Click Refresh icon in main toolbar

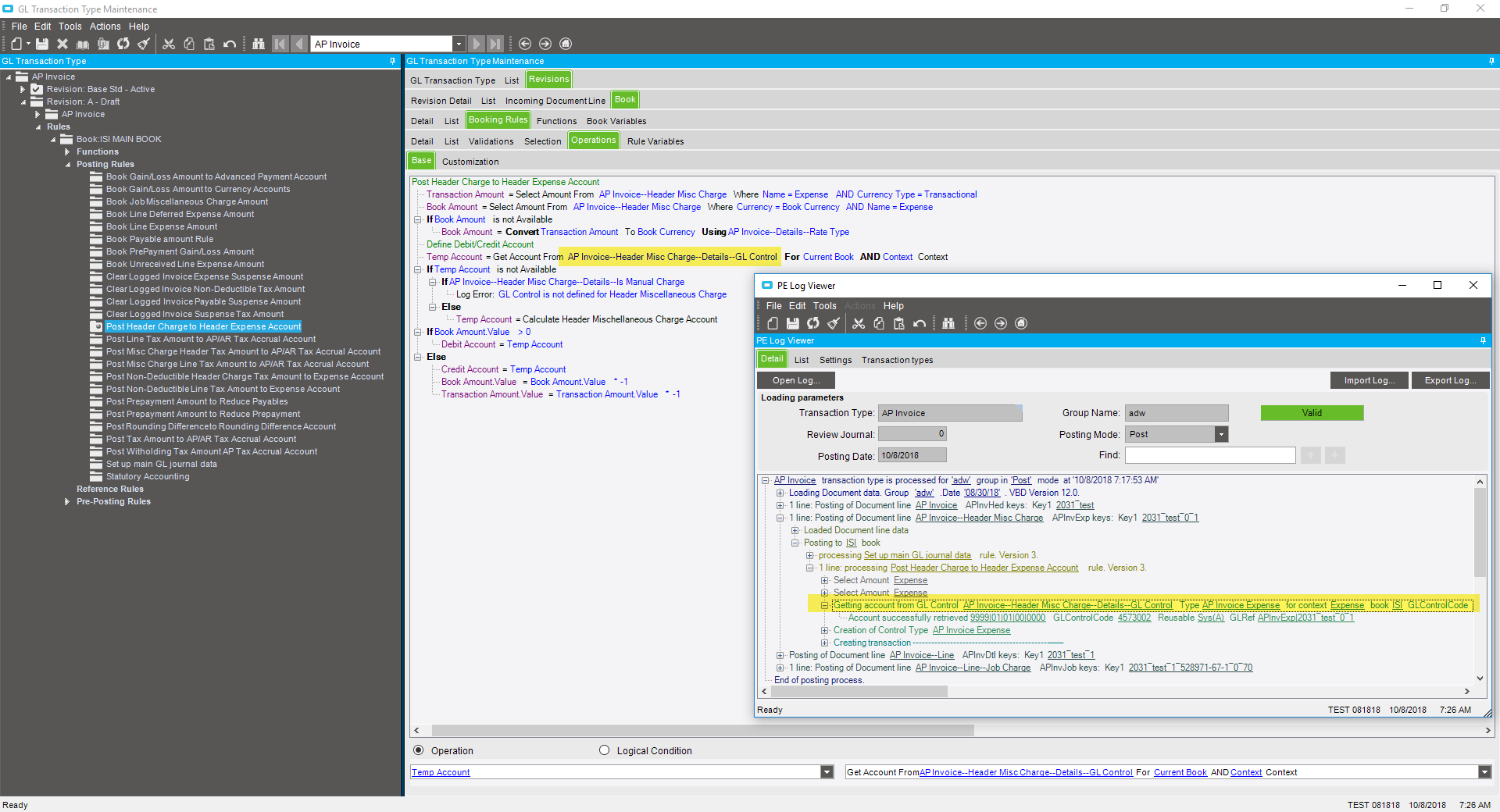(x=123, y=44)
